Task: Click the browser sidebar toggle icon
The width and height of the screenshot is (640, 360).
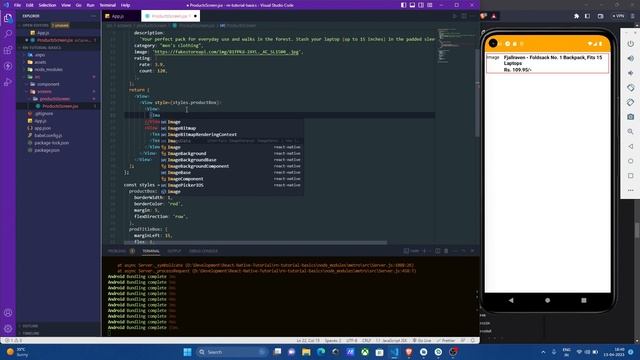Action: (x=587, y=16)
